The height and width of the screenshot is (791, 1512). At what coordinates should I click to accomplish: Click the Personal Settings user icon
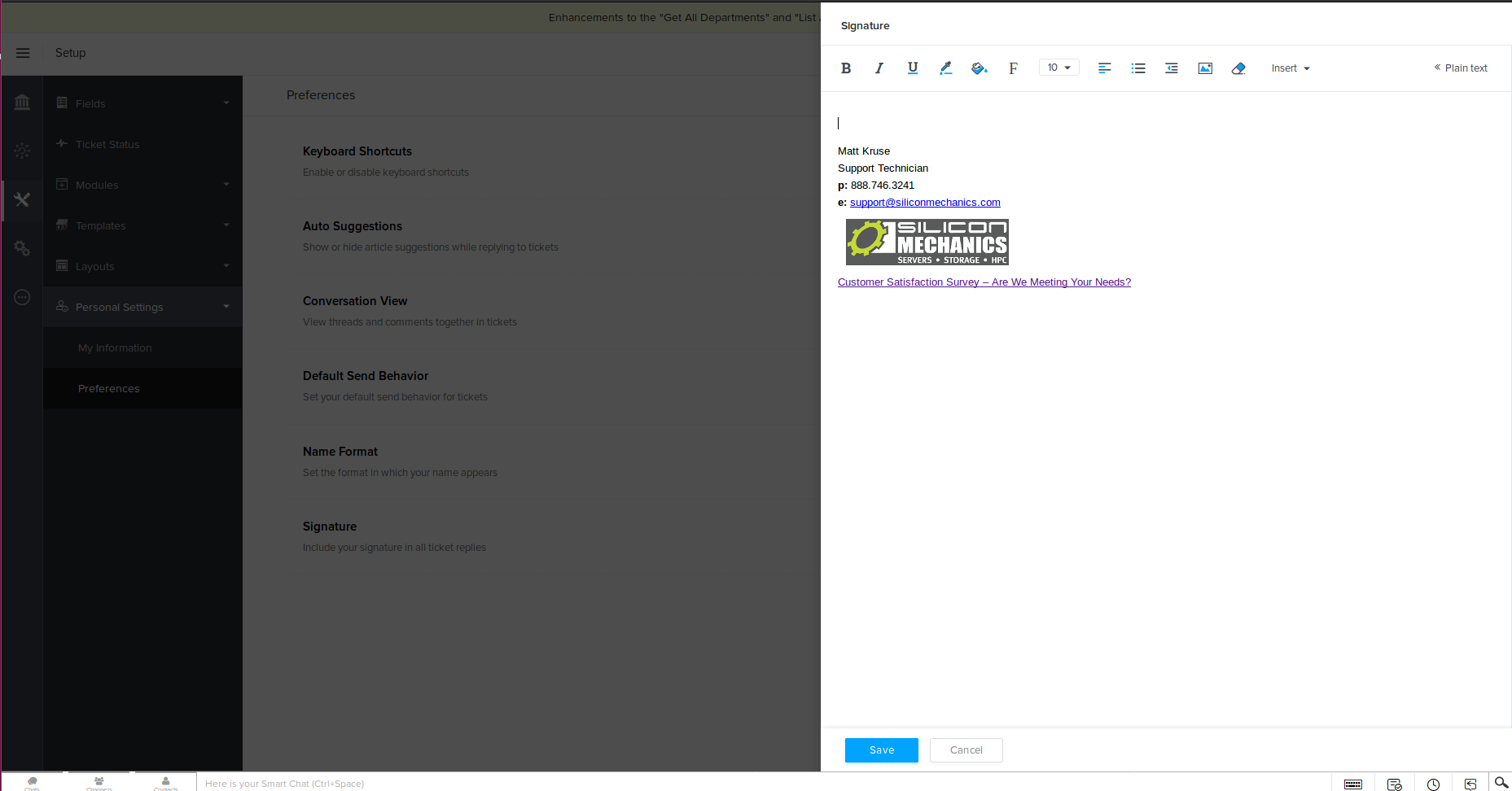tap(62, 306)
